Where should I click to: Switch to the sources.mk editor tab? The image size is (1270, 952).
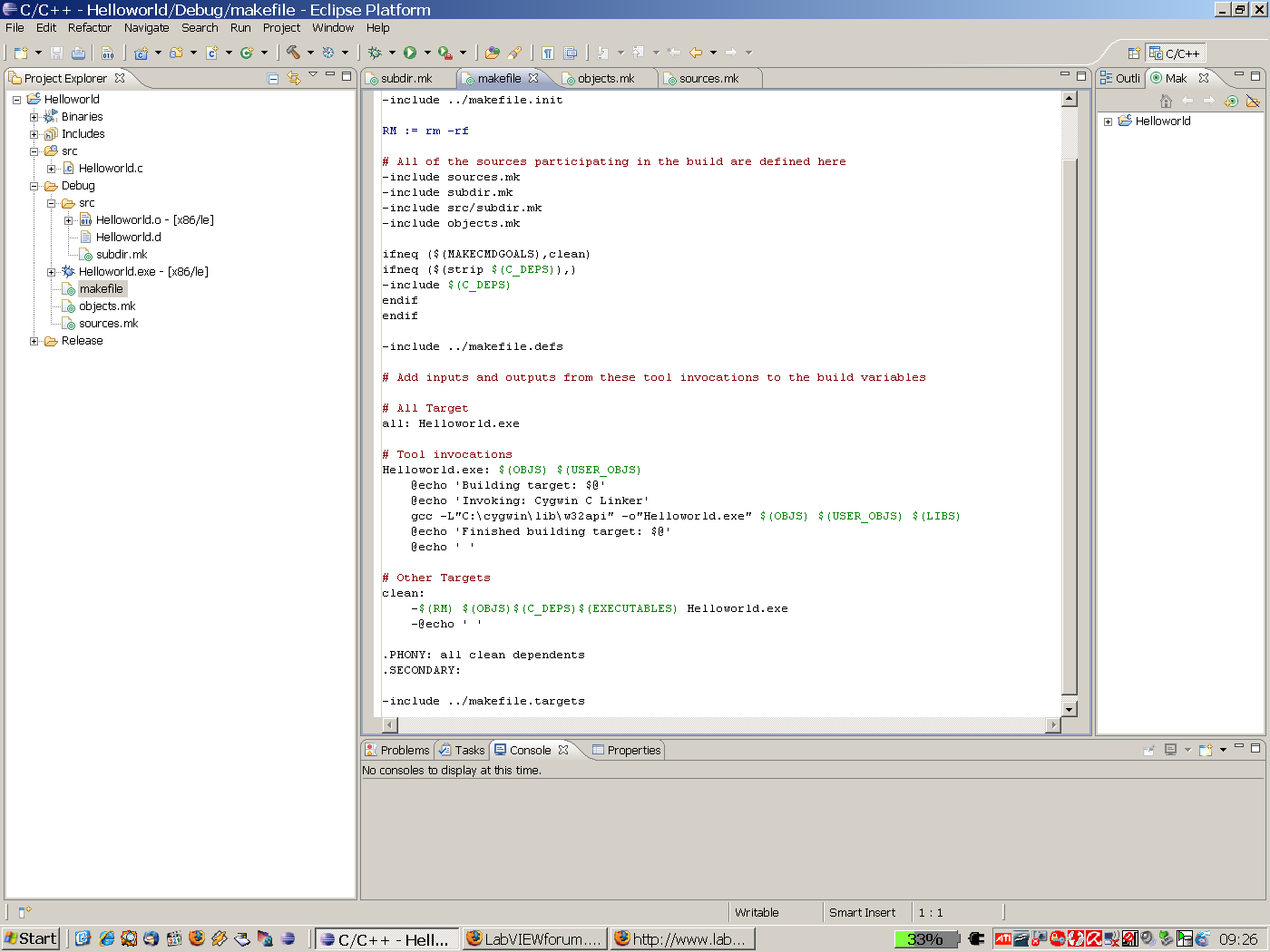tap(708, 79)
